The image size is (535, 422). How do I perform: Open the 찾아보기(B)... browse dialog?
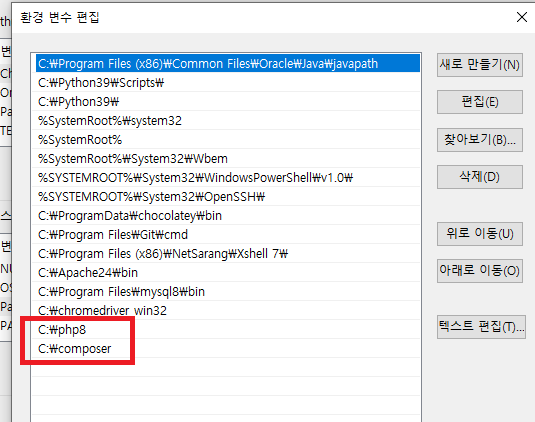coord(479,140)
